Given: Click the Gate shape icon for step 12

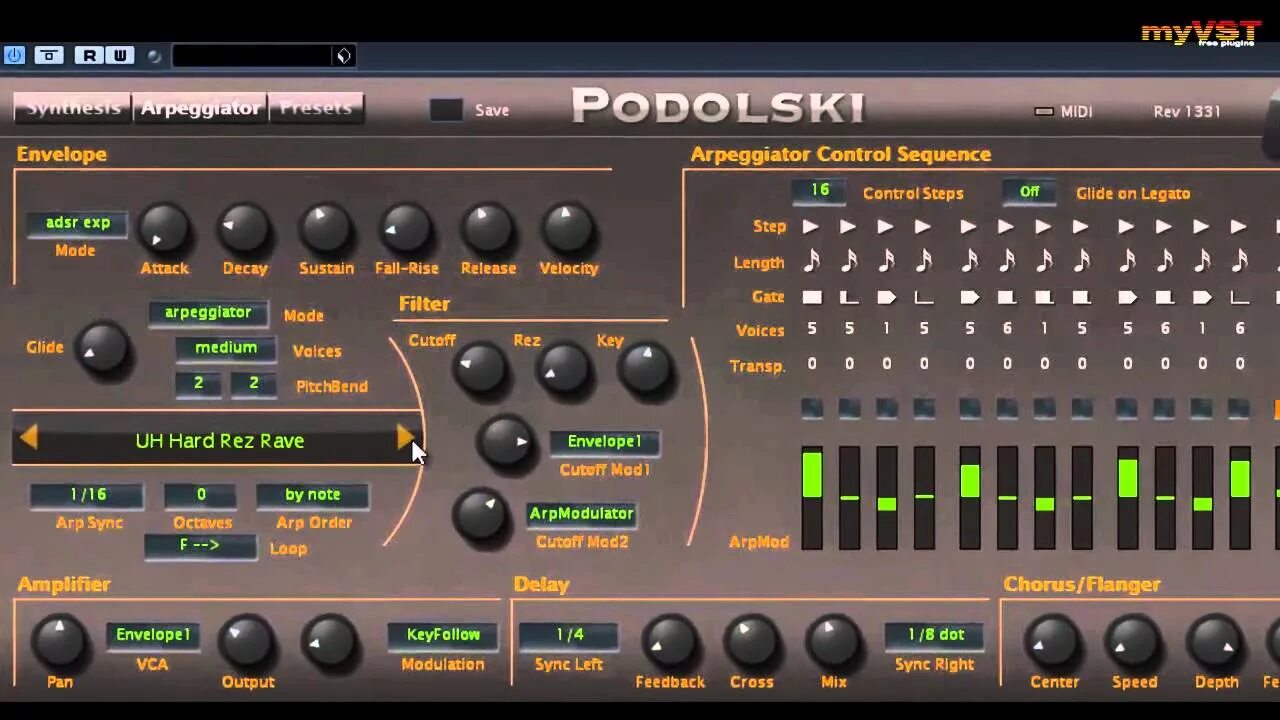Looking at the screenshot, I should (1240, 297).
